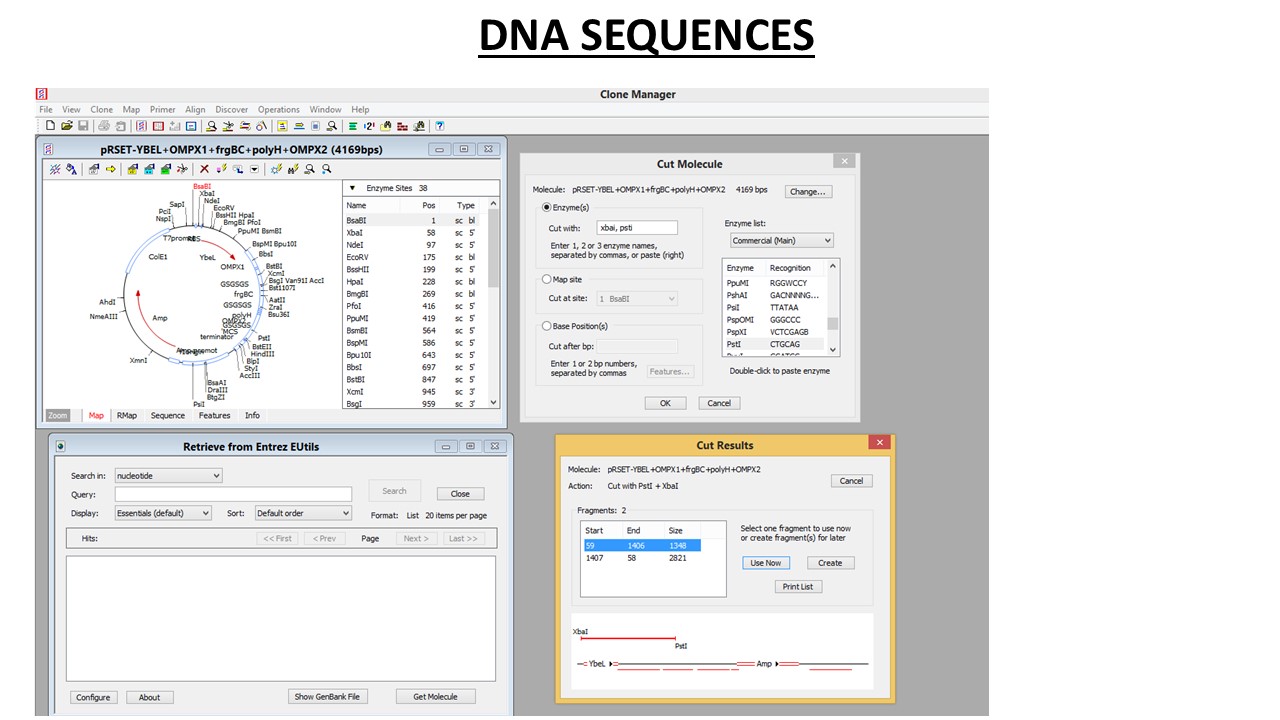Open the Sort Default order dropdown
1280x720 pixels.
coord(303,513)
